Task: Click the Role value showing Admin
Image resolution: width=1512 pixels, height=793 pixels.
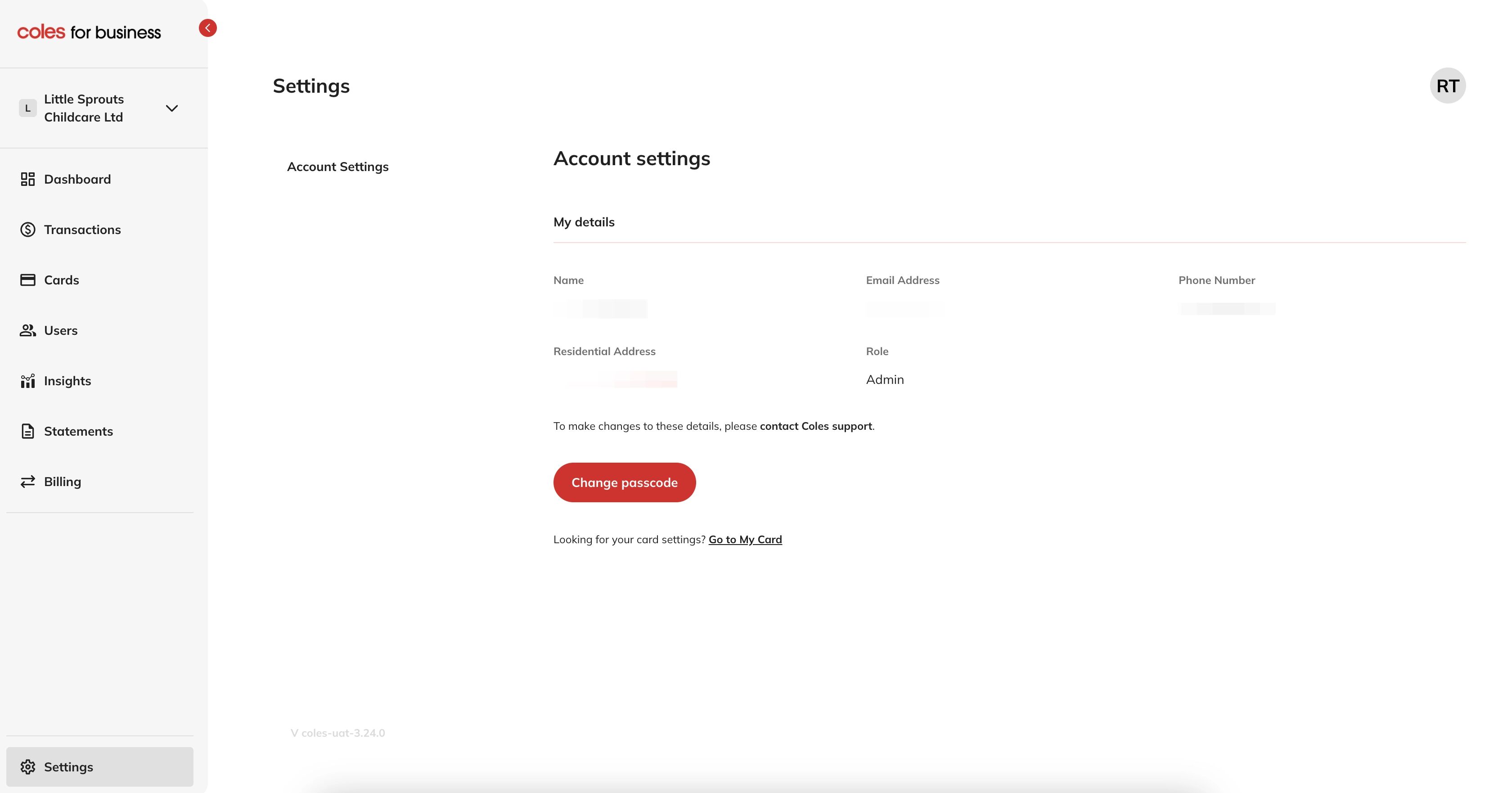Action: [885, 379]
